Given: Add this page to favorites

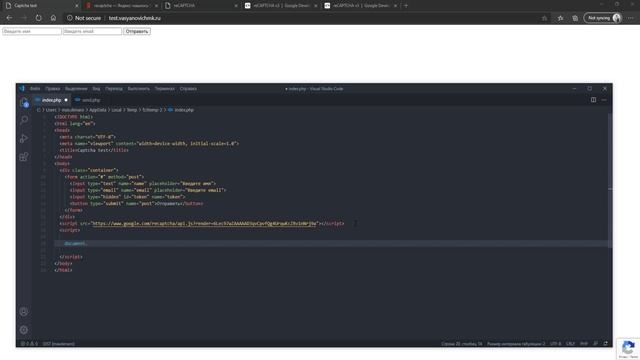Looking at the screenshot, I should 544,18.
